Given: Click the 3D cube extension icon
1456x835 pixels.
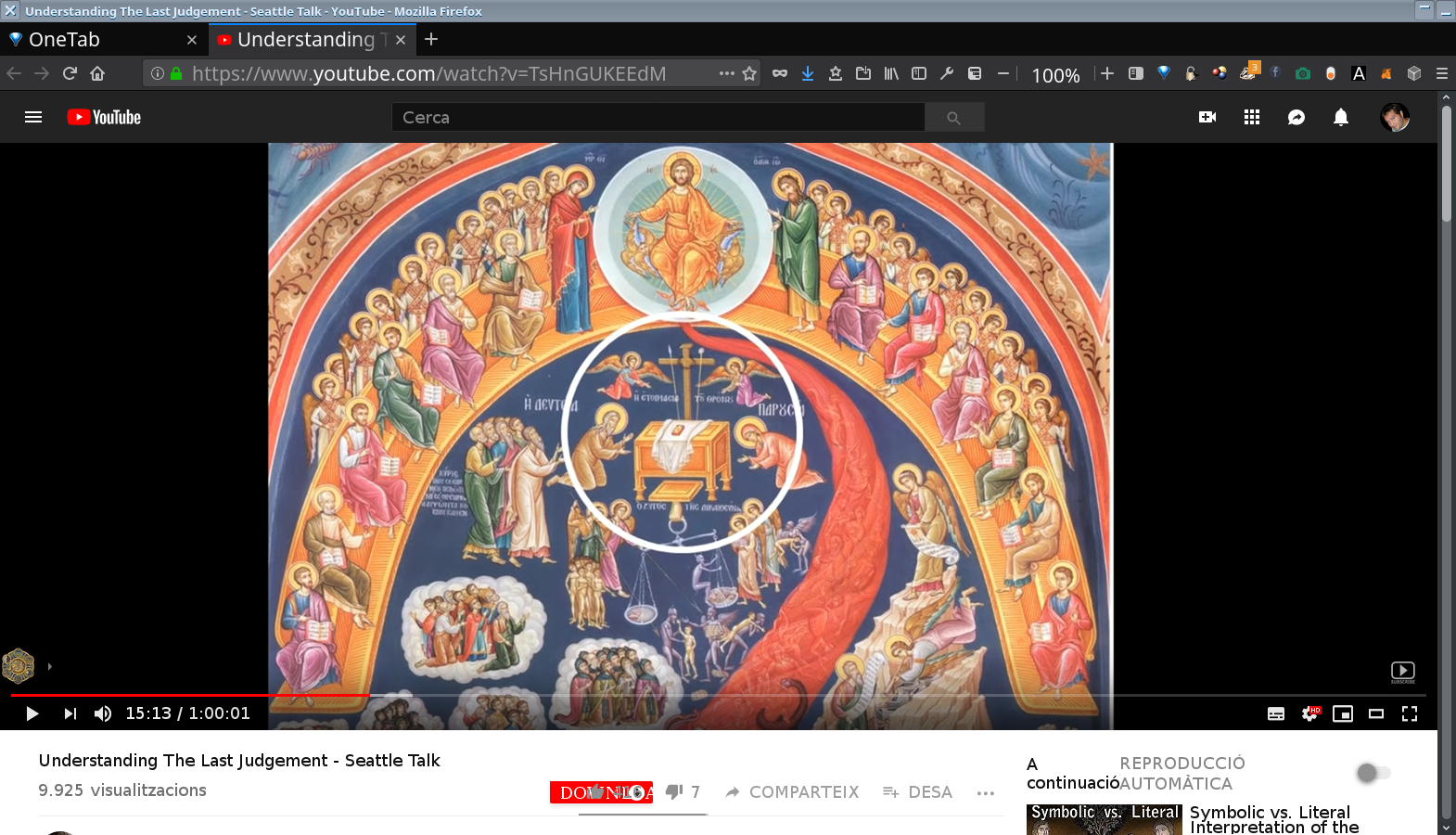Looking at the screenshot, I should [1414, 73].
